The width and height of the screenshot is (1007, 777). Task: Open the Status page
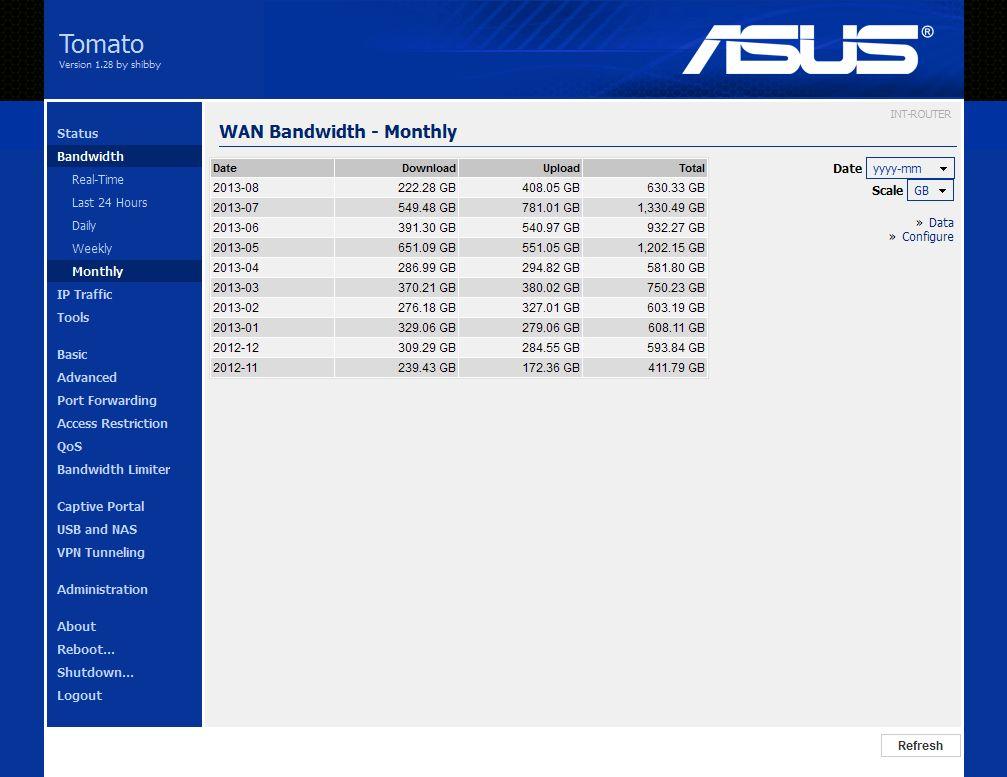(x=77, y=134)
